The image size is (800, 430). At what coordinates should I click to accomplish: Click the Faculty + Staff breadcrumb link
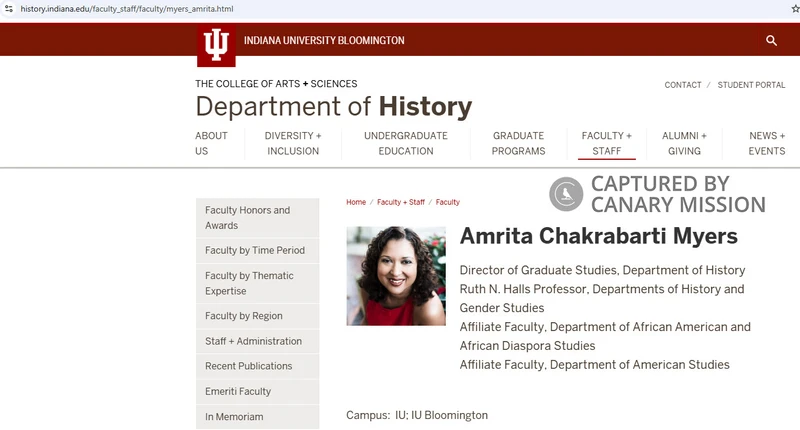click(x=401, y=202)
